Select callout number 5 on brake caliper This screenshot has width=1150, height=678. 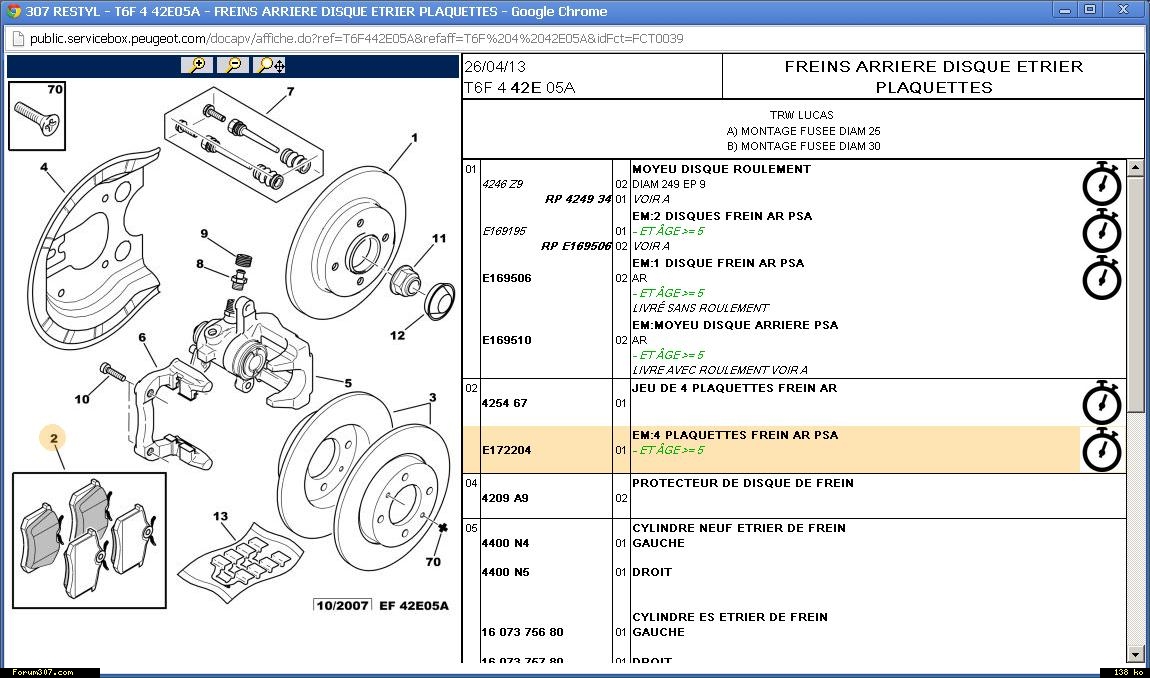click(x=348, y=382)
